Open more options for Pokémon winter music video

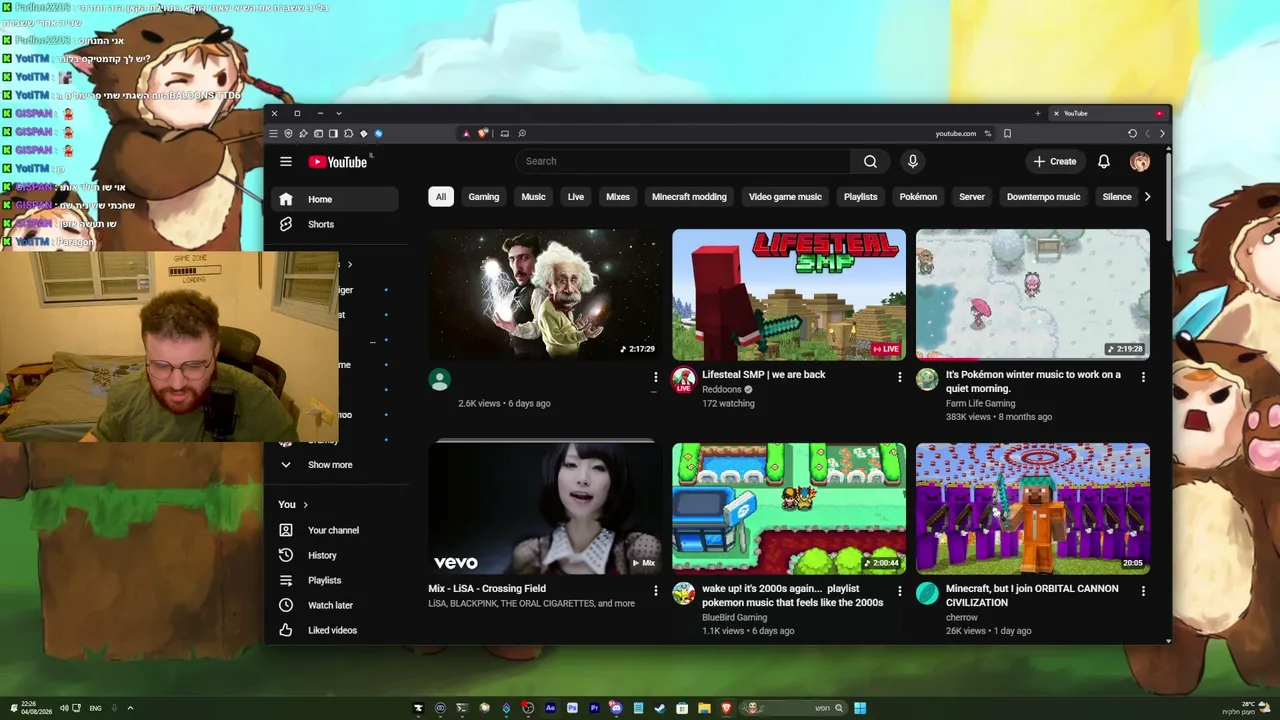click(x=1143, y=377)
